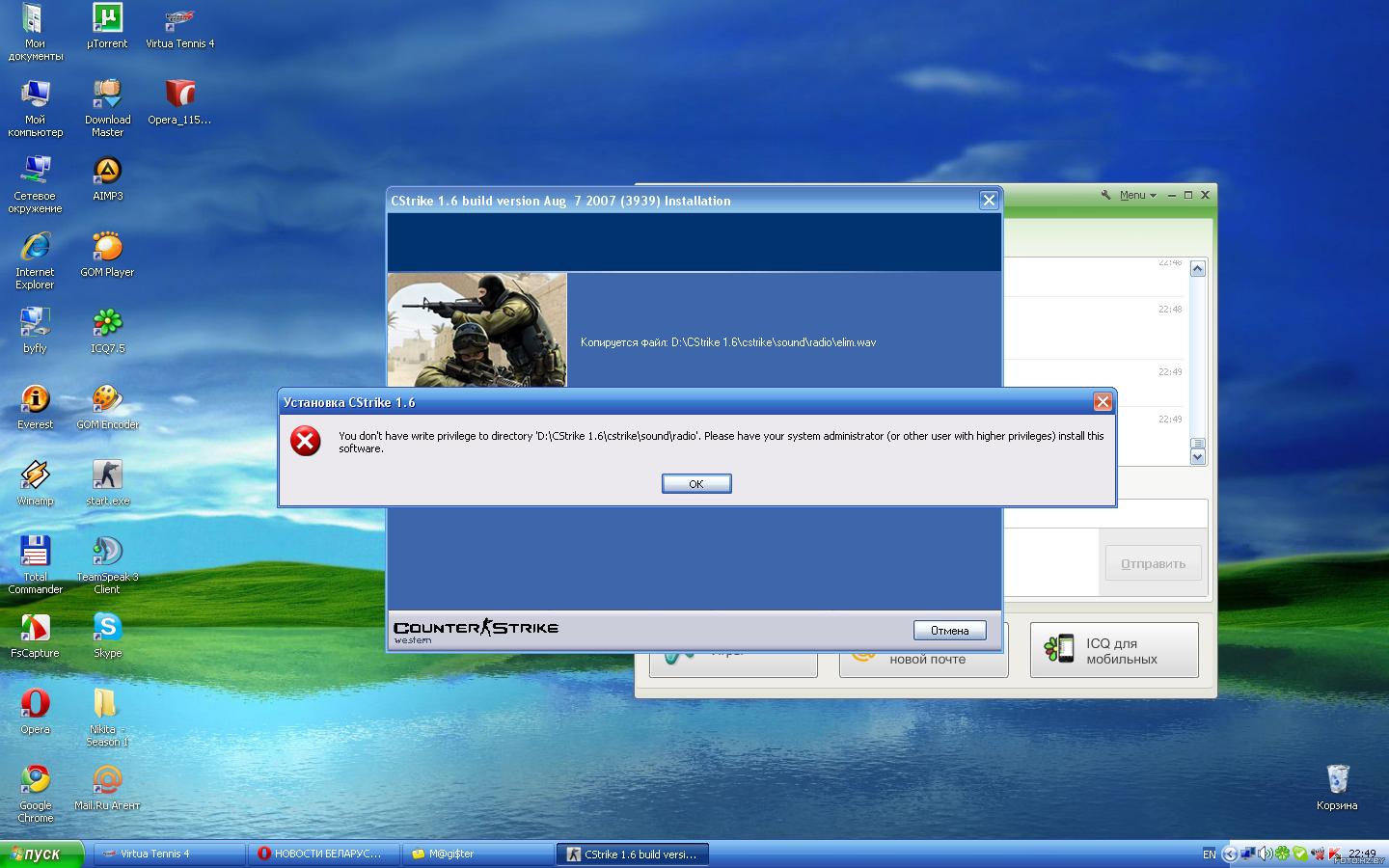Screen dimensions: 1389x868
Task: Select TeamSpeak 3 Client desktop icon
Action: 107,565
